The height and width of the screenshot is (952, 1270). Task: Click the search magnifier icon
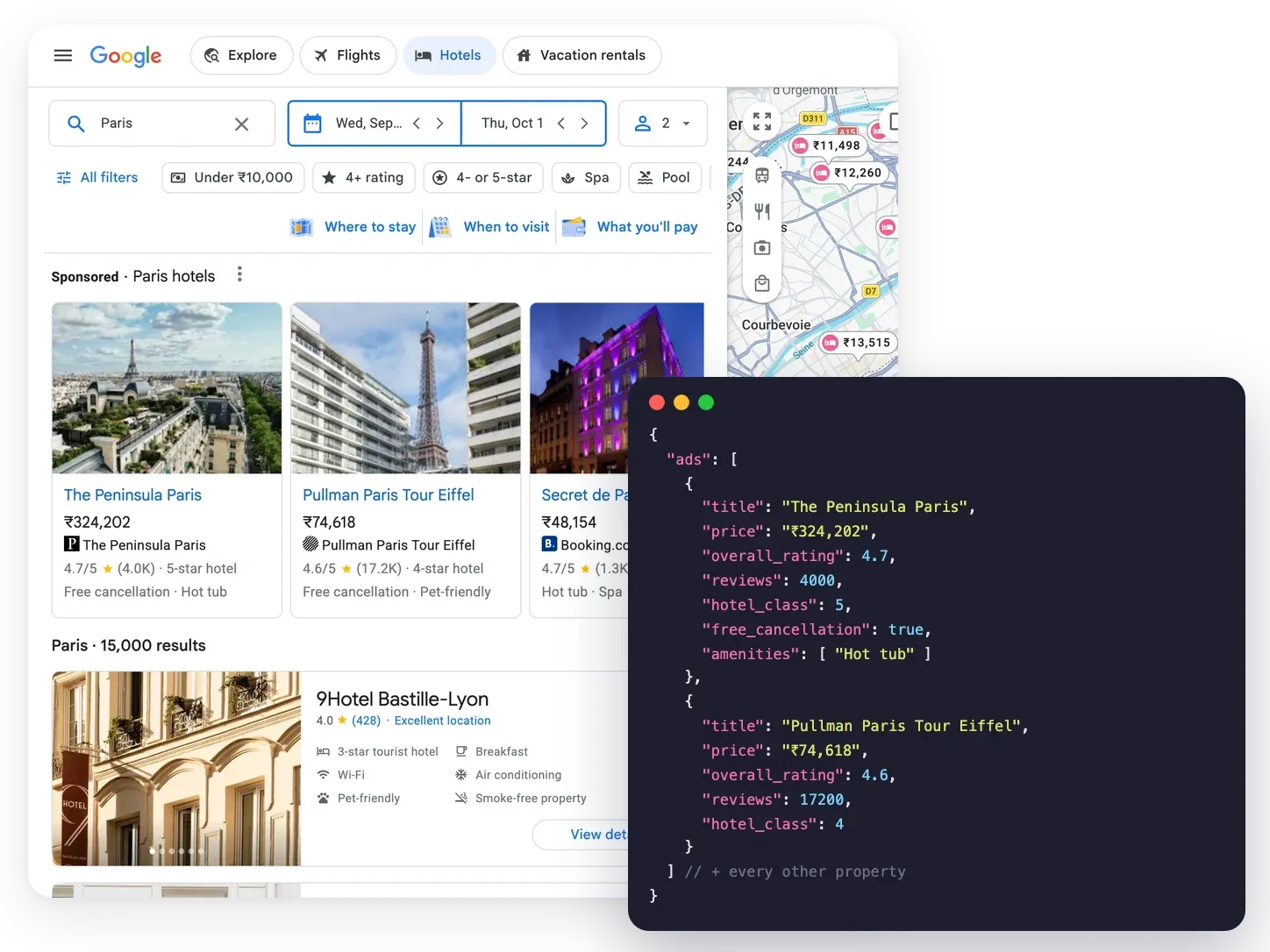[x=76, y=124]
